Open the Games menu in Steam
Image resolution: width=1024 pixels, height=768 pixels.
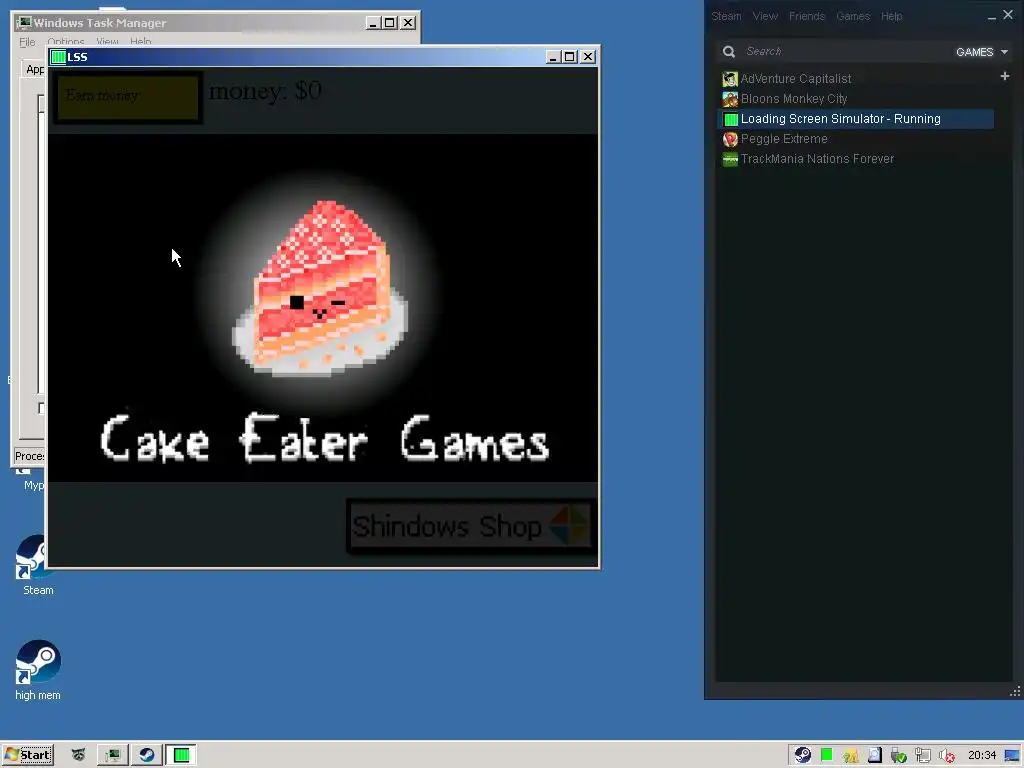pyautogui.click(x=853, y=16)
